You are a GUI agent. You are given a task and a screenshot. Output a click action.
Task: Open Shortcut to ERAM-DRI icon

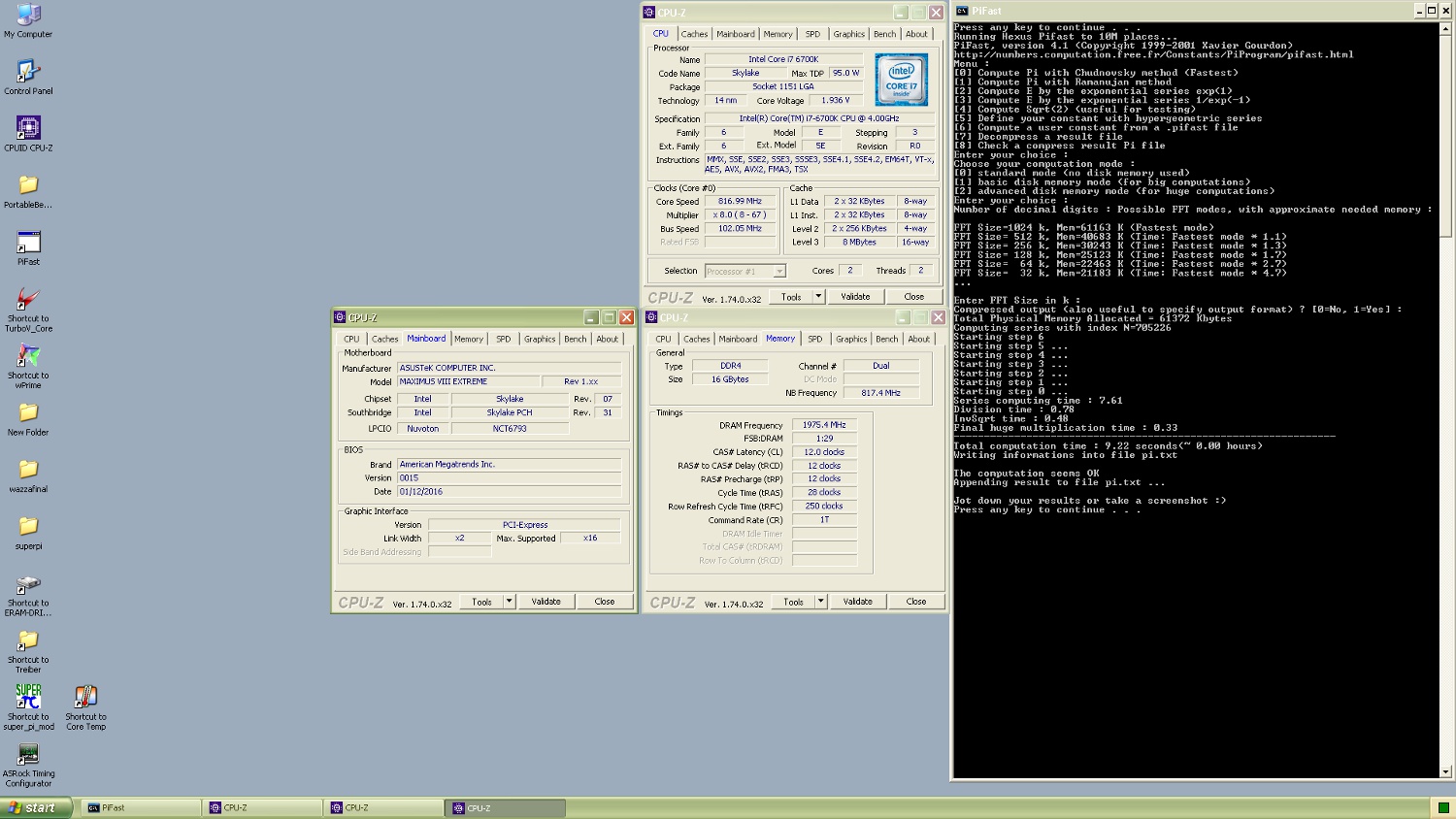point(28,595)
